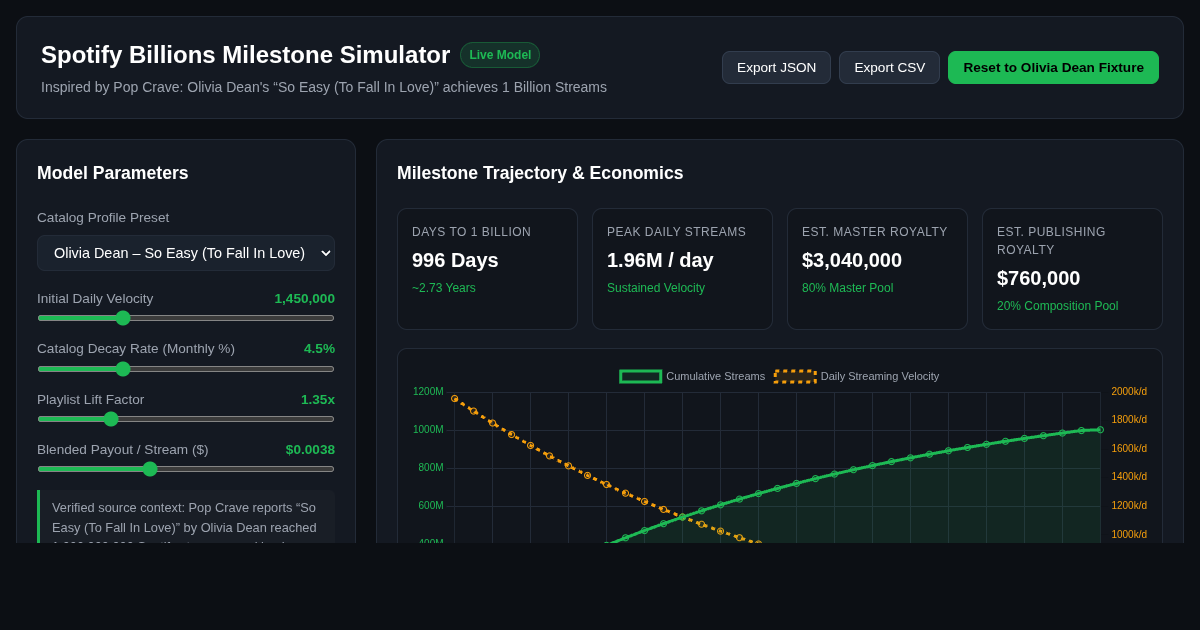Click the 1200M left axis label

click(428, 392)
